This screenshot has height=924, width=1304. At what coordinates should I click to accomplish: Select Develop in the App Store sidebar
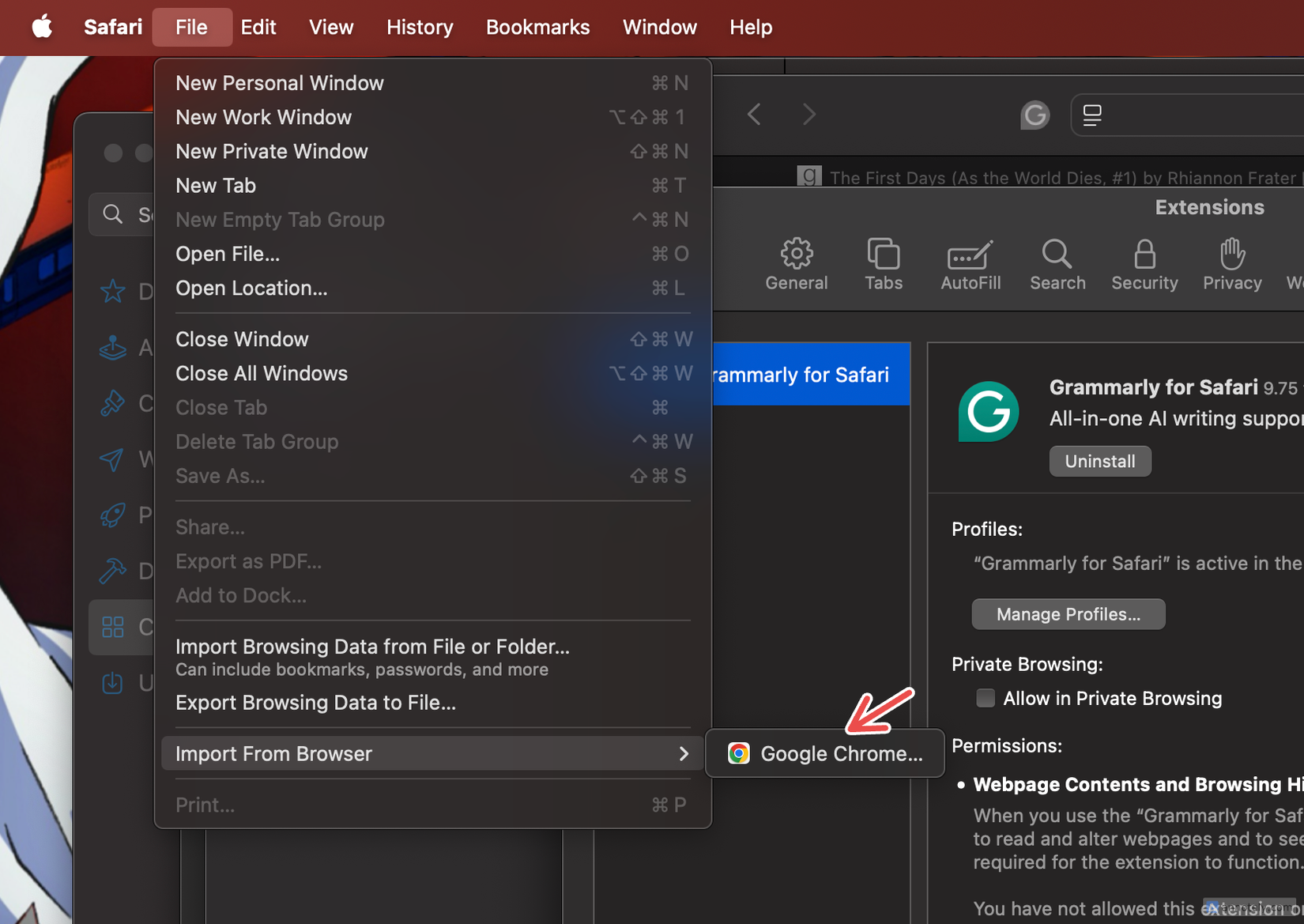(113, 571)
